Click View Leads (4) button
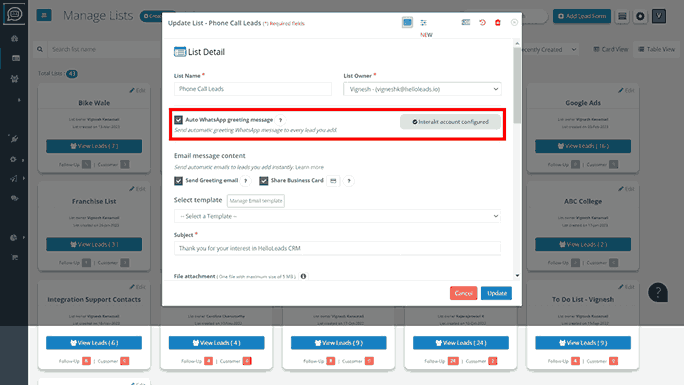Screen dimensions: 684x385 (216, 343)
